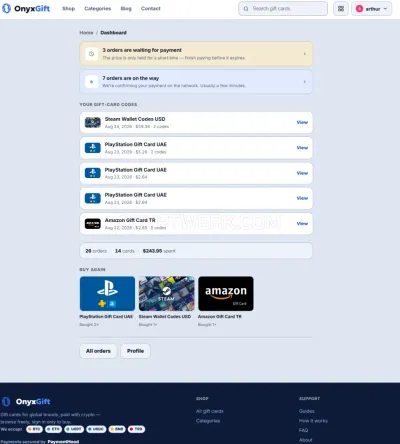The height and width of the screenshot is (444, 400).
Task: Expand the arthur account dropdown
Action: [372, 9]
